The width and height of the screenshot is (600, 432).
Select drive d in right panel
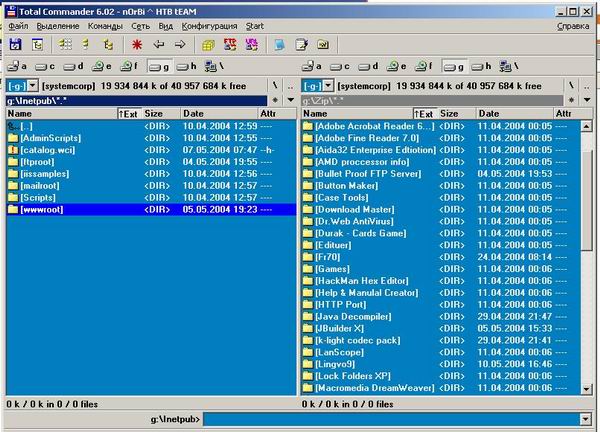pos(368,67)
